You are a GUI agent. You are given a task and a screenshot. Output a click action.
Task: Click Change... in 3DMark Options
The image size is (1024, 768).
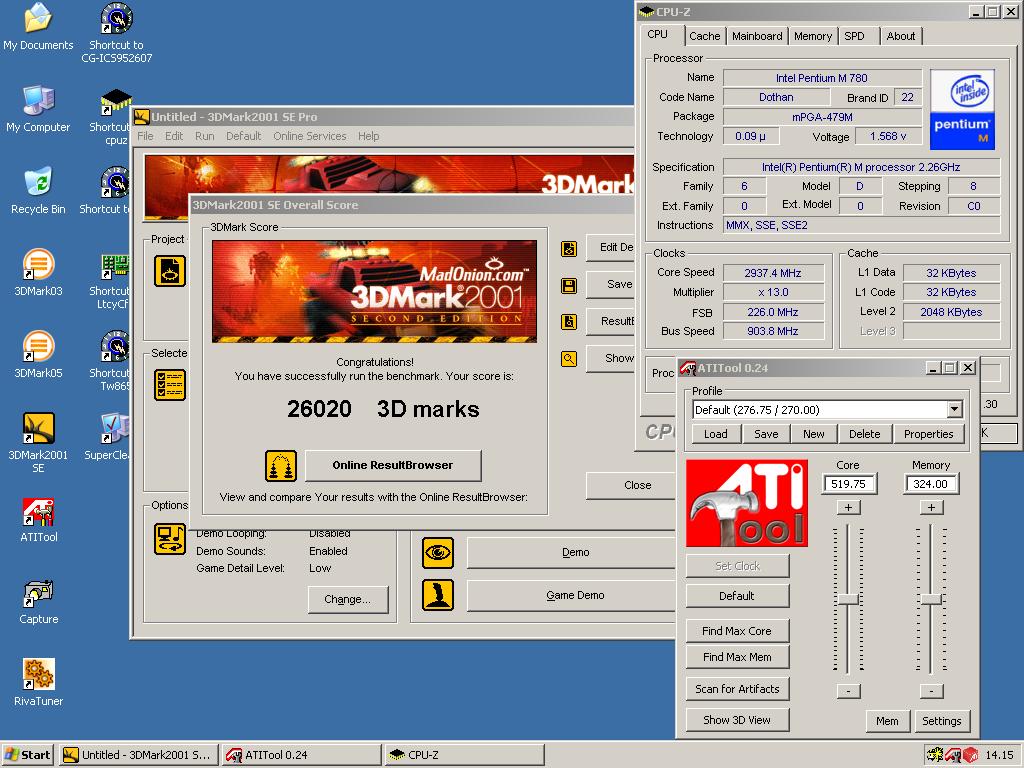pos(347,600)
